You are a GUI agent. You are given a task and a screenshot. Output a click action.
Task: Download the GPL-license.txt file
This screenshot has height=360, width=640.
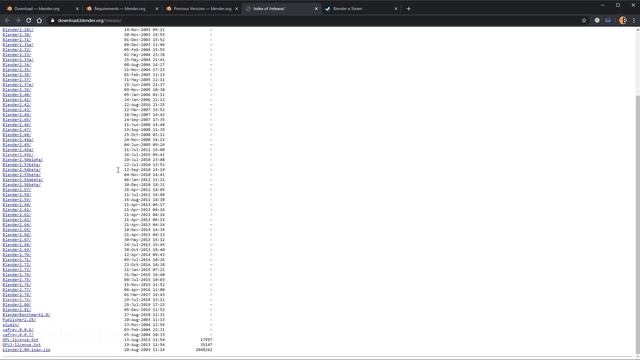point(20,340)
